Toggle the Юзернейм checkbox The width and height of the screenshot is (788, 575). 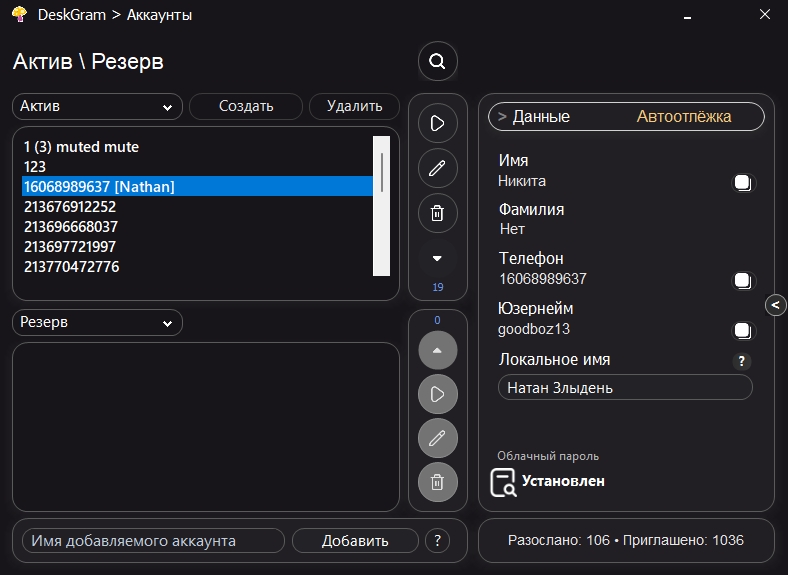(743, 330)
